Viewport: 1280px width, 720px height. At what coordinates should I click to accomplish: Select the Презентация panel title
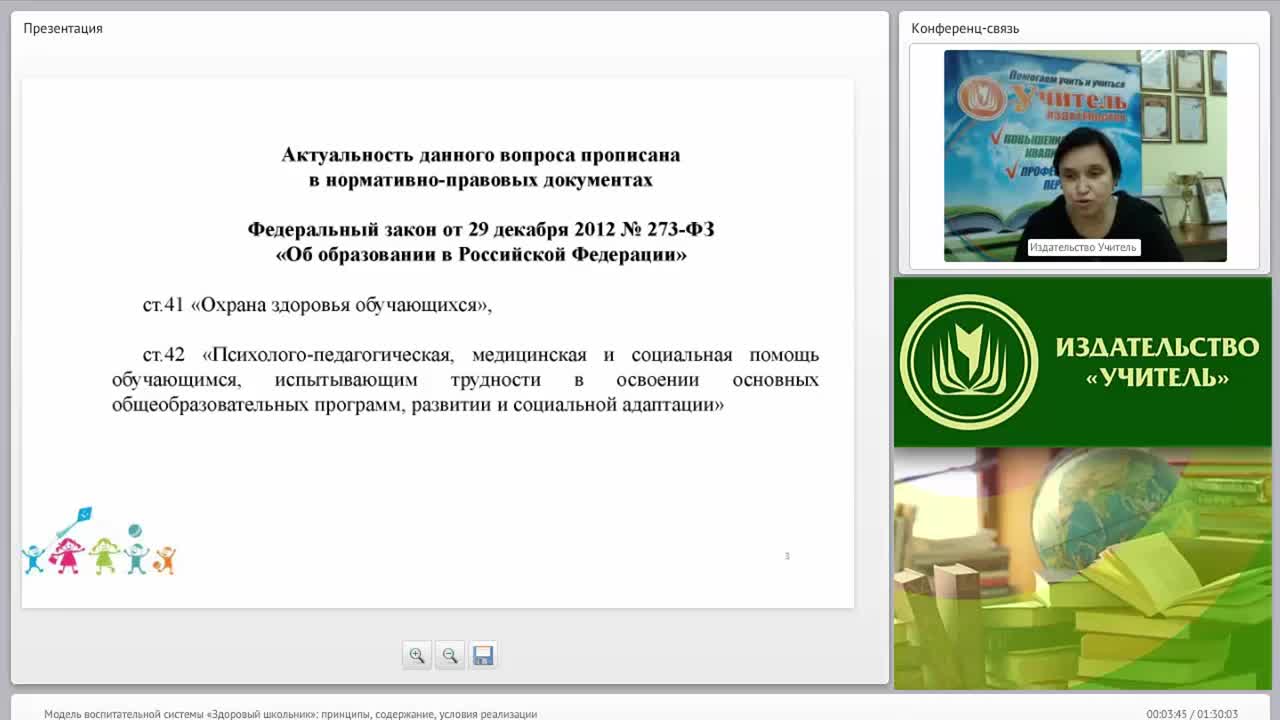click(x=63, y=28)
